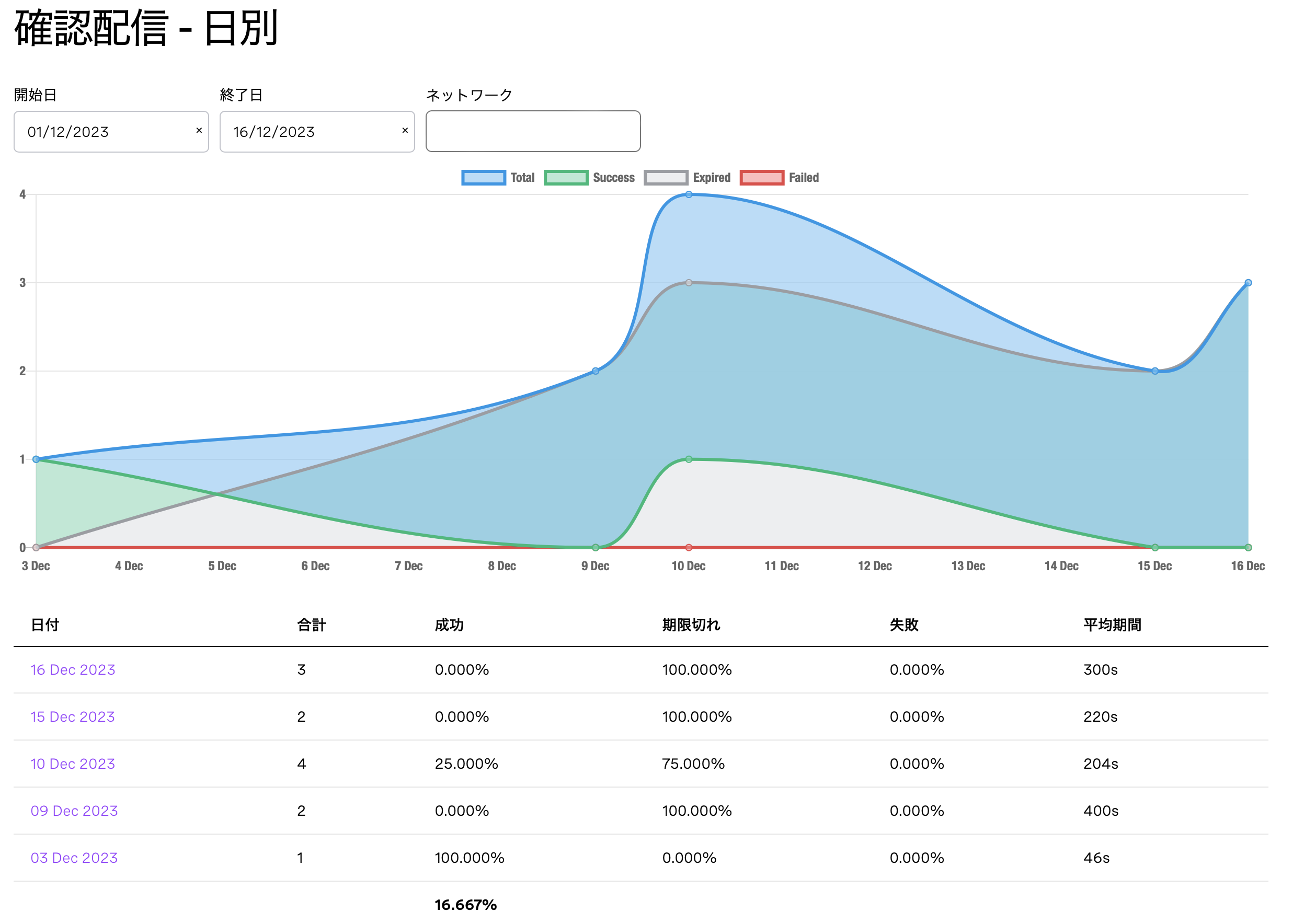Viewport: 1304px width, 924px height.
Task: Toggle the Expired legend item
Action: (x=666, y=178)
